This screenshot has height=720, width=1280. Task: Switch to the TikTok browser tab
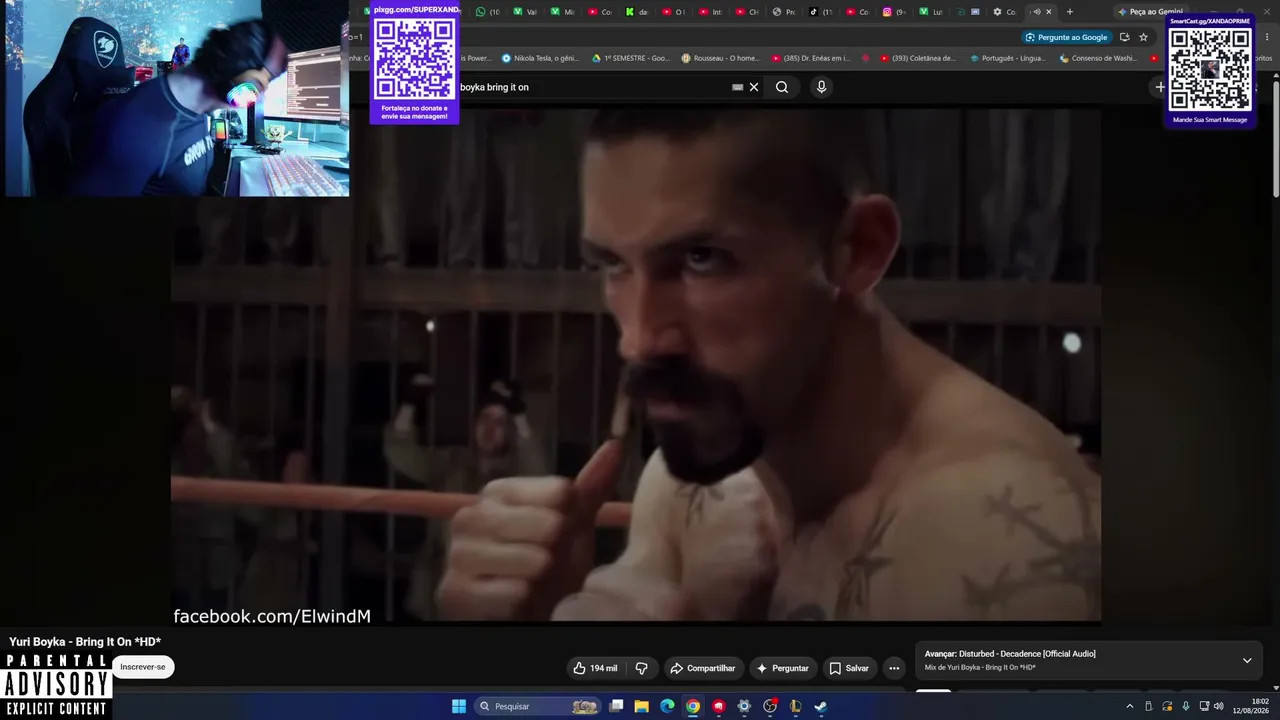point(820,12)
